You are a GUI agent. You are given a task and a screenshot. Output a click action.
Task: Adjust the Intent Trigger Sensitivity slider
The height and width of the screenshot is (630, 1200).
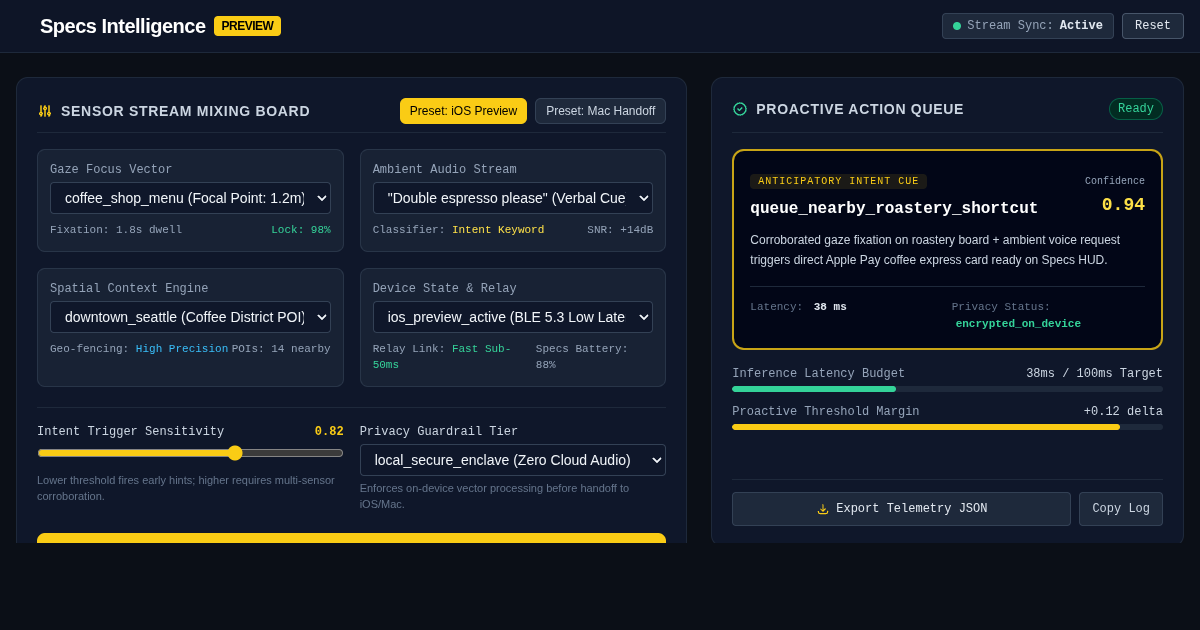[x=190, y=453]
